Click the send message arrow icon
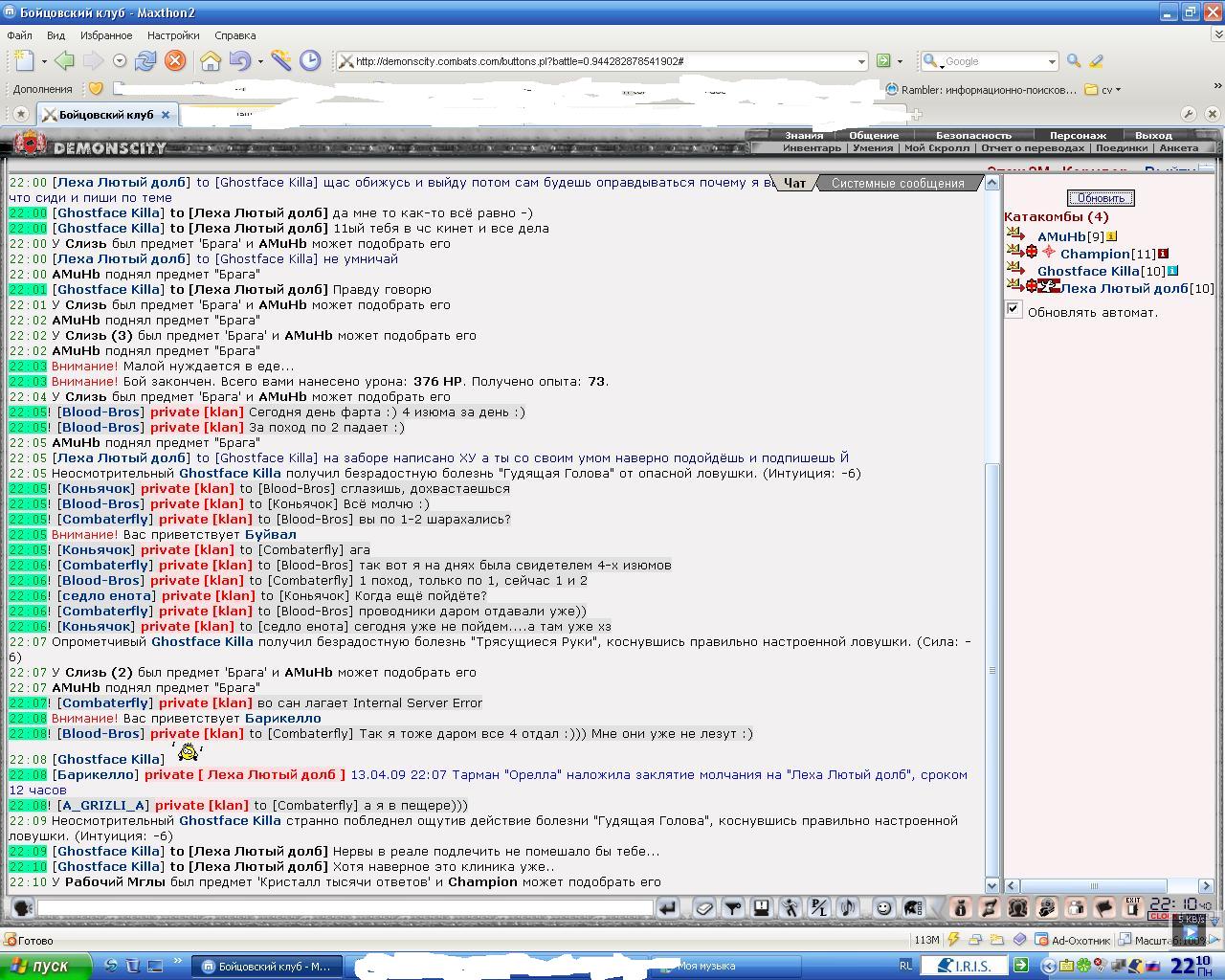Screen dimensions: 1225x980 (x=667, y=907)
